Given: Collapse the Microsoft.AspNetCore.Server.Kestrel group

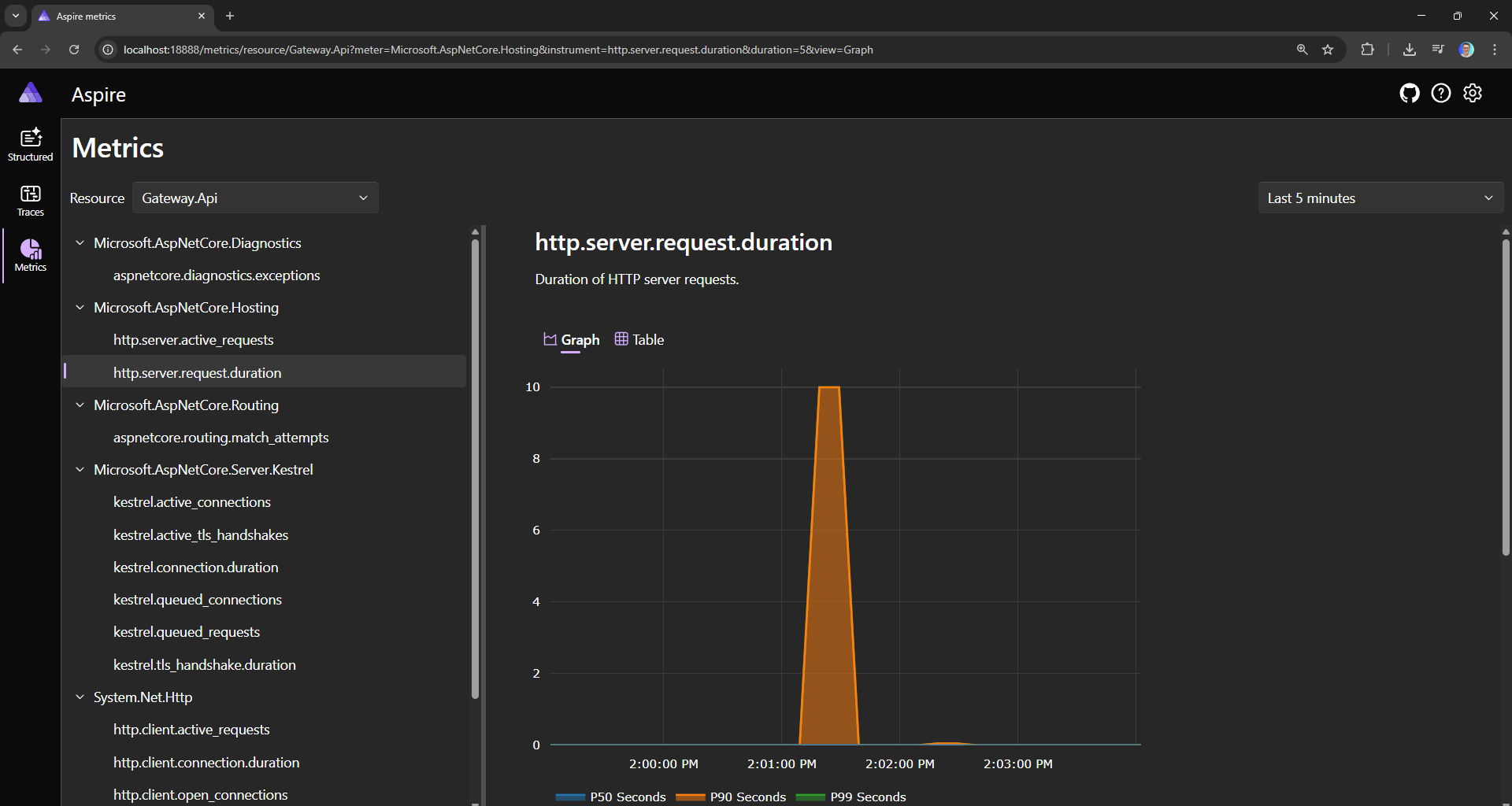Looking at the screenshot, I should (x=80, y=470).
